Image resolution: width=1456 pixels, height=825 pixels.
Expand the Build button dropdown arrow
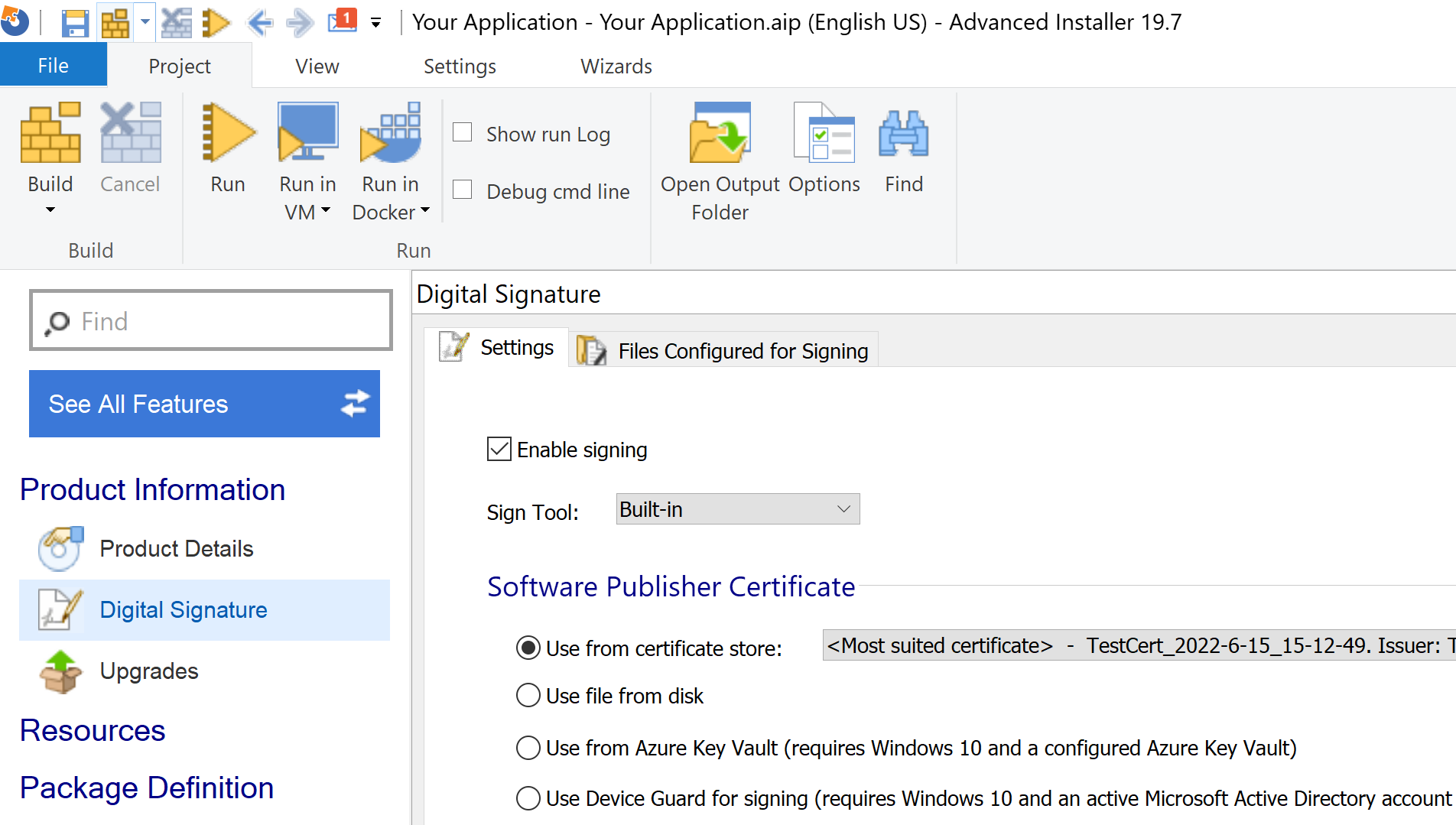50,209
